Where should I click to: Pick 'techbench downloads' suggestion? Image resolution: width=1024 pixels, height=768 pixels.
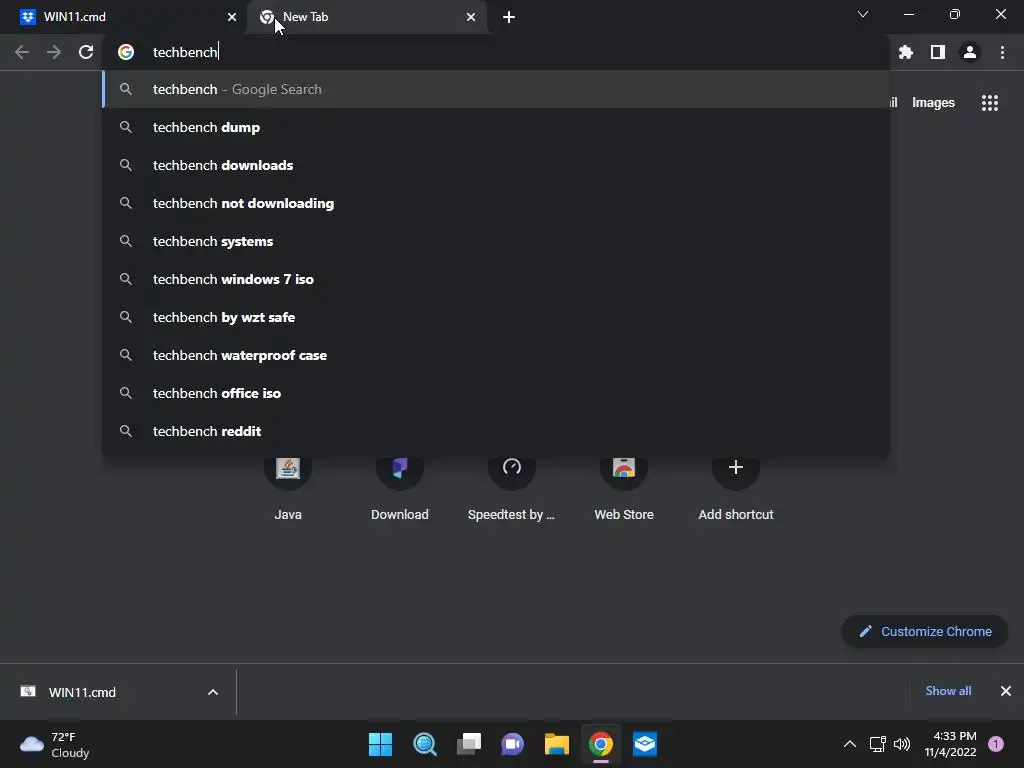496,165
